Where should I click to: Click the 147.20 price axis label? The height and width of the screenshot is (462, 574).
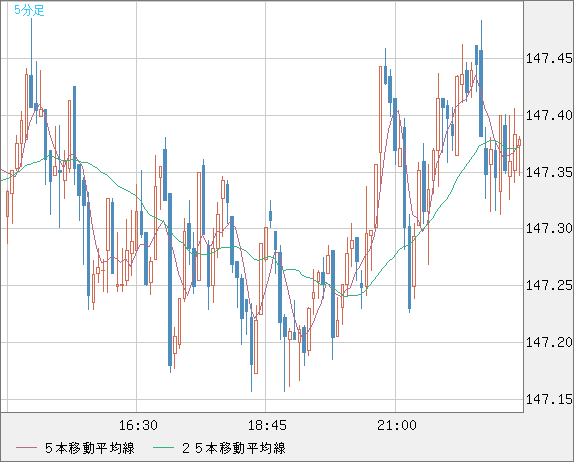point(549,342)
